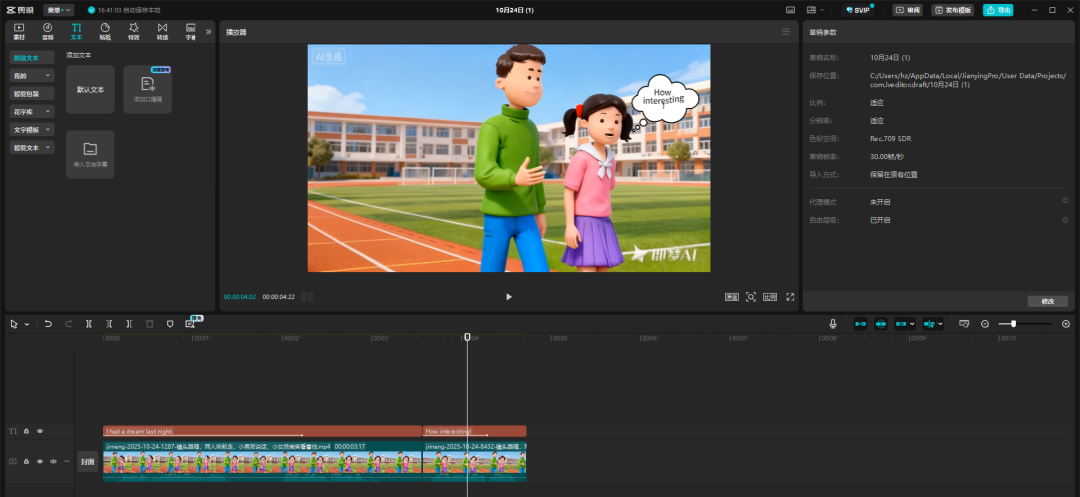Click the 导出 export button
The image size is (1080, 497).
997,9
